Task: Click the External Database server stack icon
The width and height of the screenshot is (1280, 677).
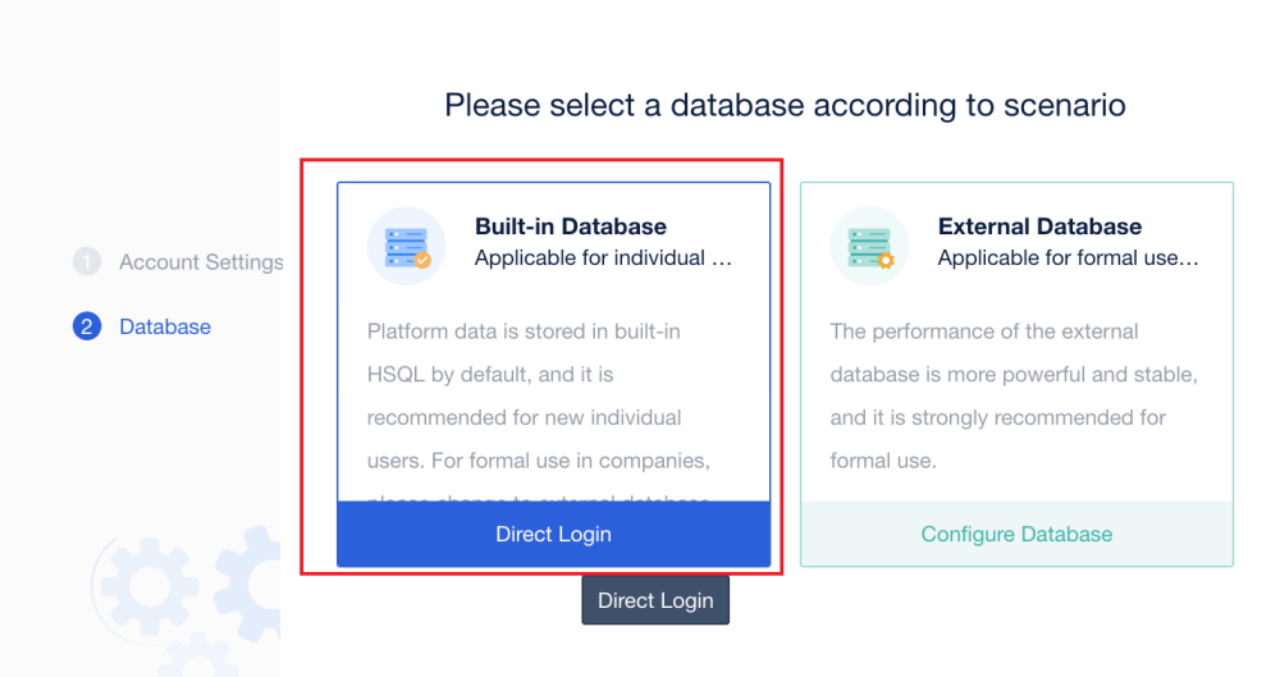Action: click(x=869, y=243)
